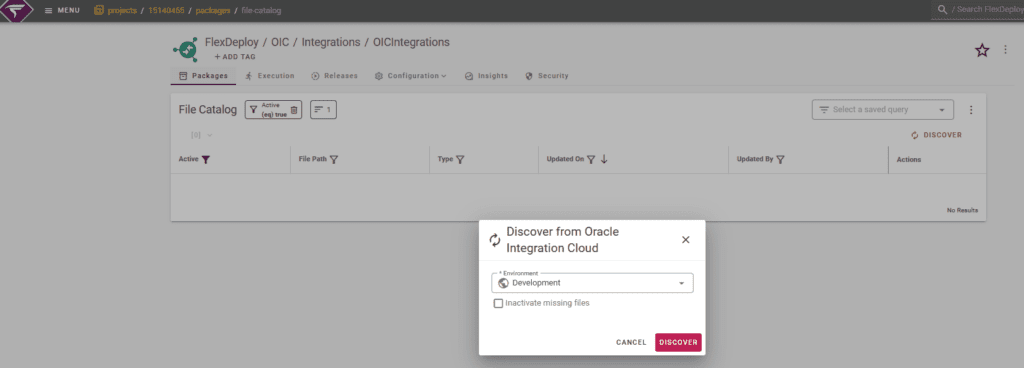Mark project as favorite with star
1024x368 pixels.
pyautogui.click(x=982, y=50)
